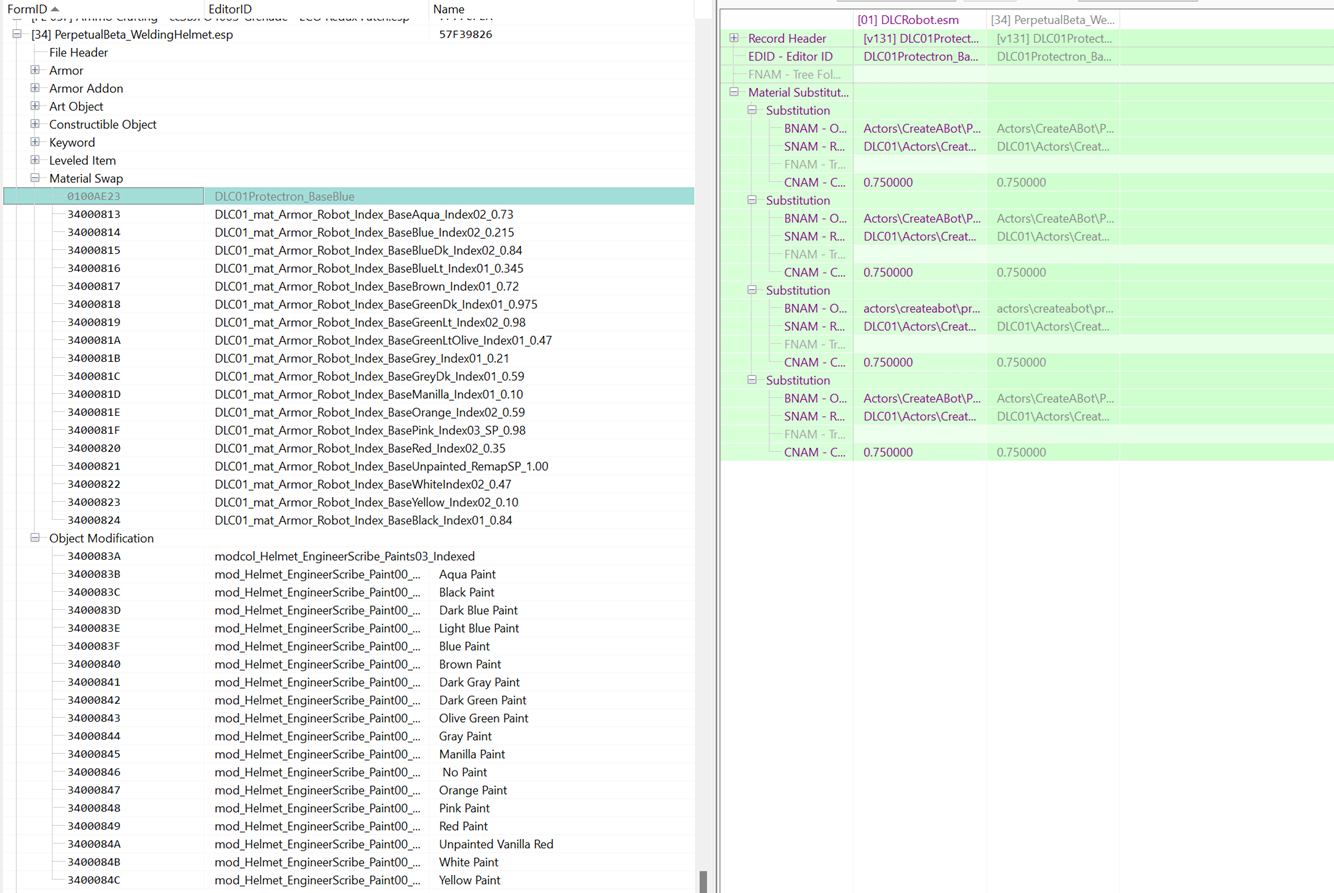This screenshot has width=1334, height=893.
Task: Select the BaseUnpainted_RemapSP_1.00 record
Action: tap(348, 466)
